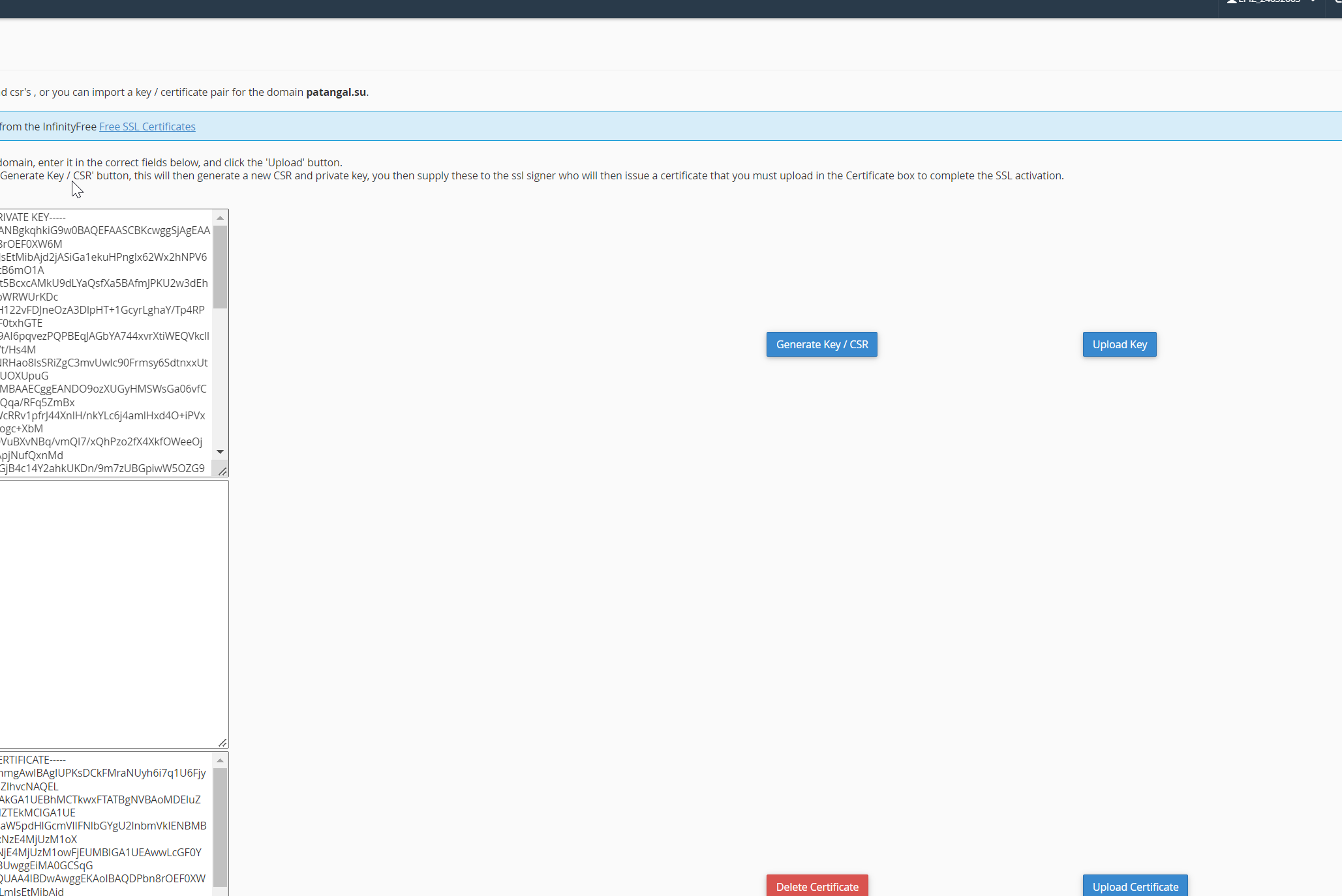Click the private key scrollbar thumb
This screenshot has width=1342, height=896.
[x=221, y=267]
